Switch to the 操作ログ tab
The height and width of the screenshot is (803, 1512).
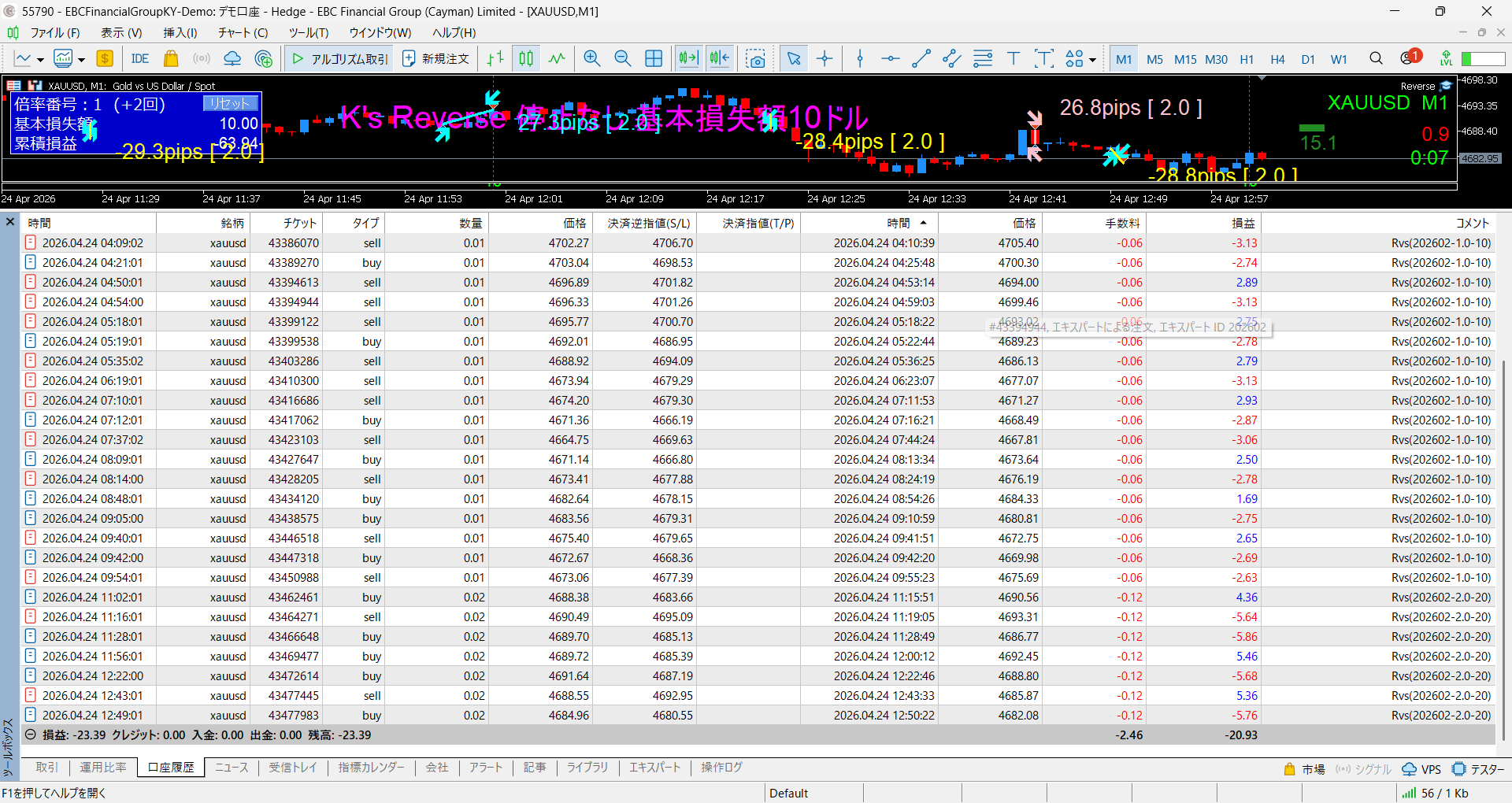721,768
